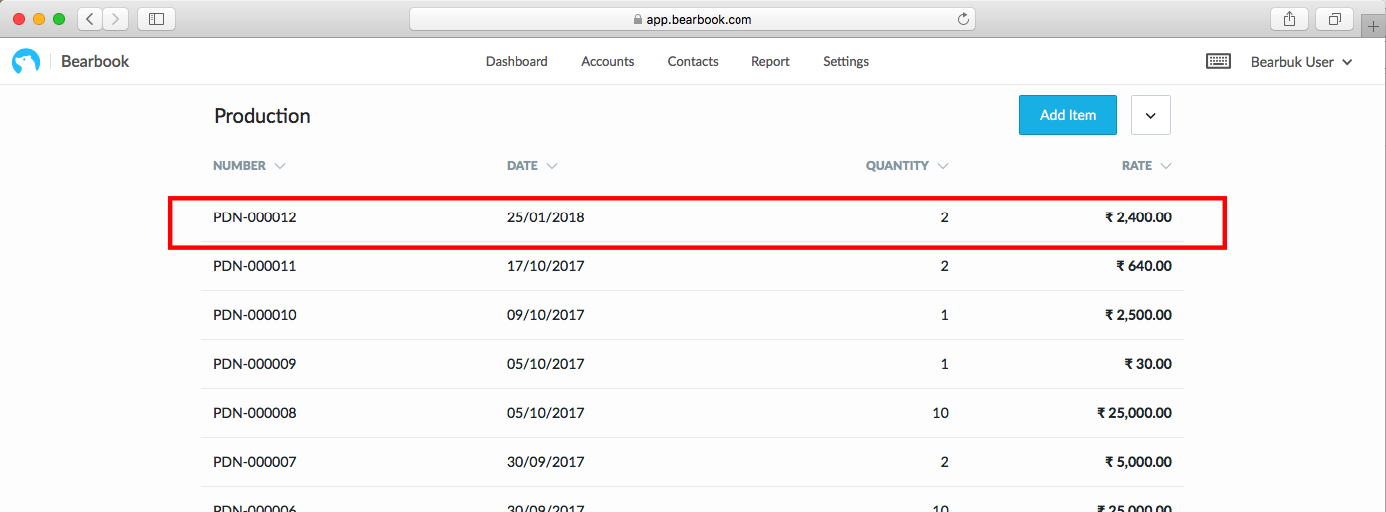This screenshot has width=1386, height=512.
Task: Reload the page using the refresh icon
Action: 963,19
